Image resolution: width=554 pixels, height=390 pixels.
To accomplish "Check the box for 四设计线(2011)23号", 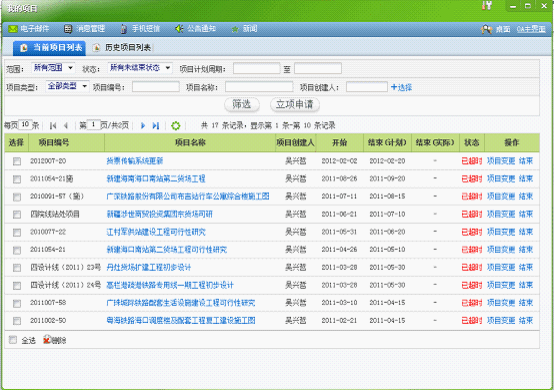I will click(17, 268).
